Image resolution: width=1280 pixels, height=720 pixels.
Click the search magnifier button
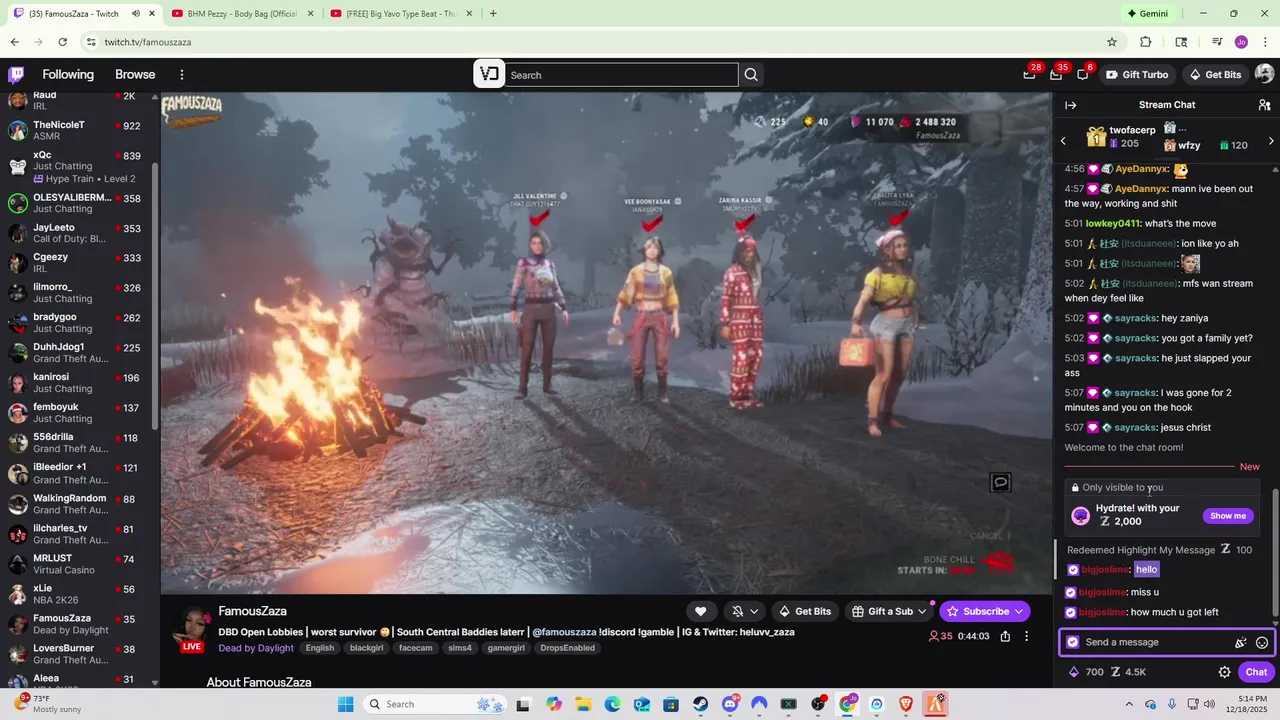(x=751, y=75)
